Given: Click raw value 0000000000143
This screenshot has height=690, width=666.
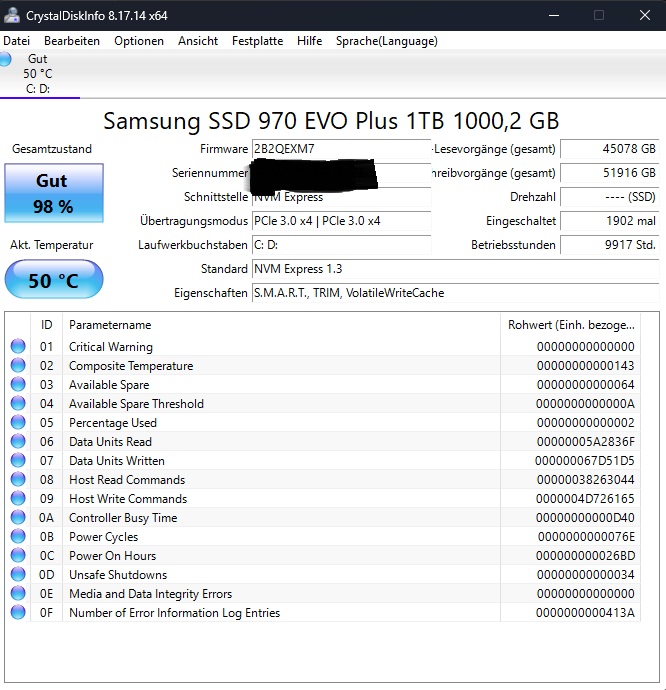Looking at the screenshot, I should click(x=585, y=366).
